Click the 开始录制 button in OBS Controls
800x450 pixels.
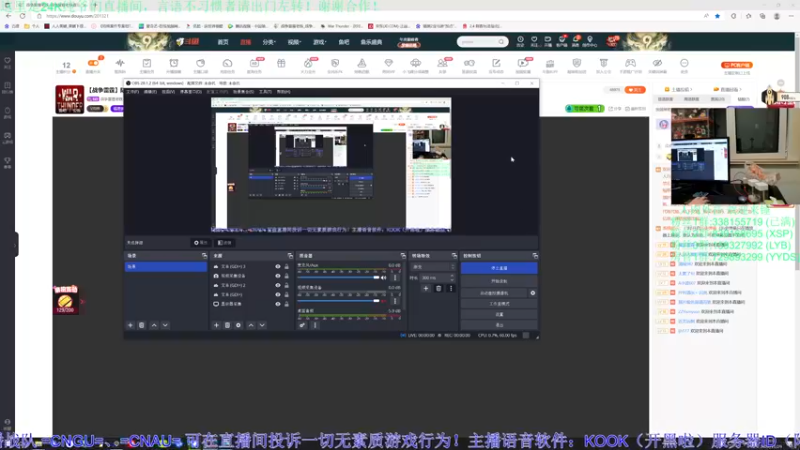[499, 281]
